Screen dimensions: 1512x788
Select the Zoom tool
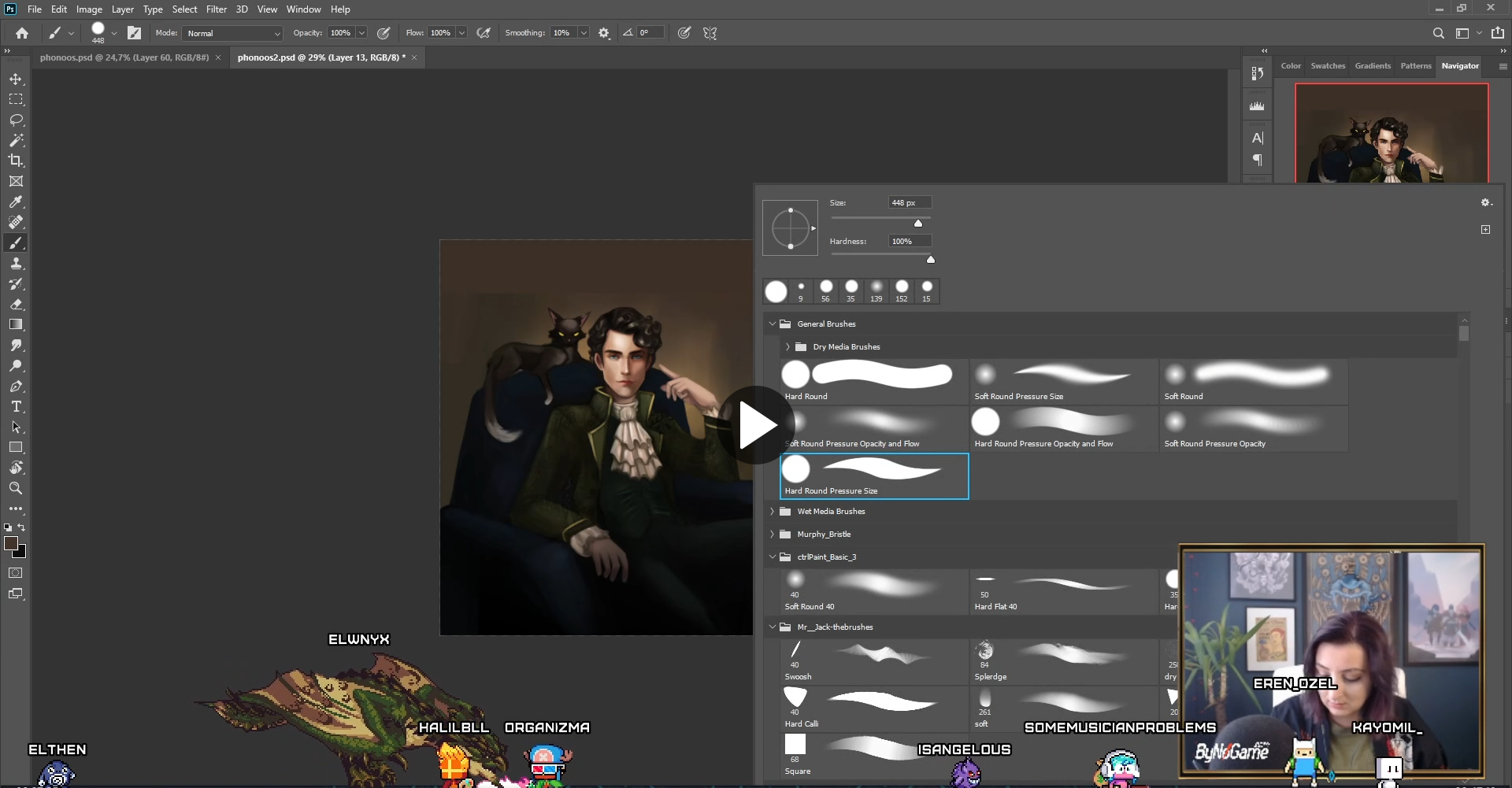(16, 488)
